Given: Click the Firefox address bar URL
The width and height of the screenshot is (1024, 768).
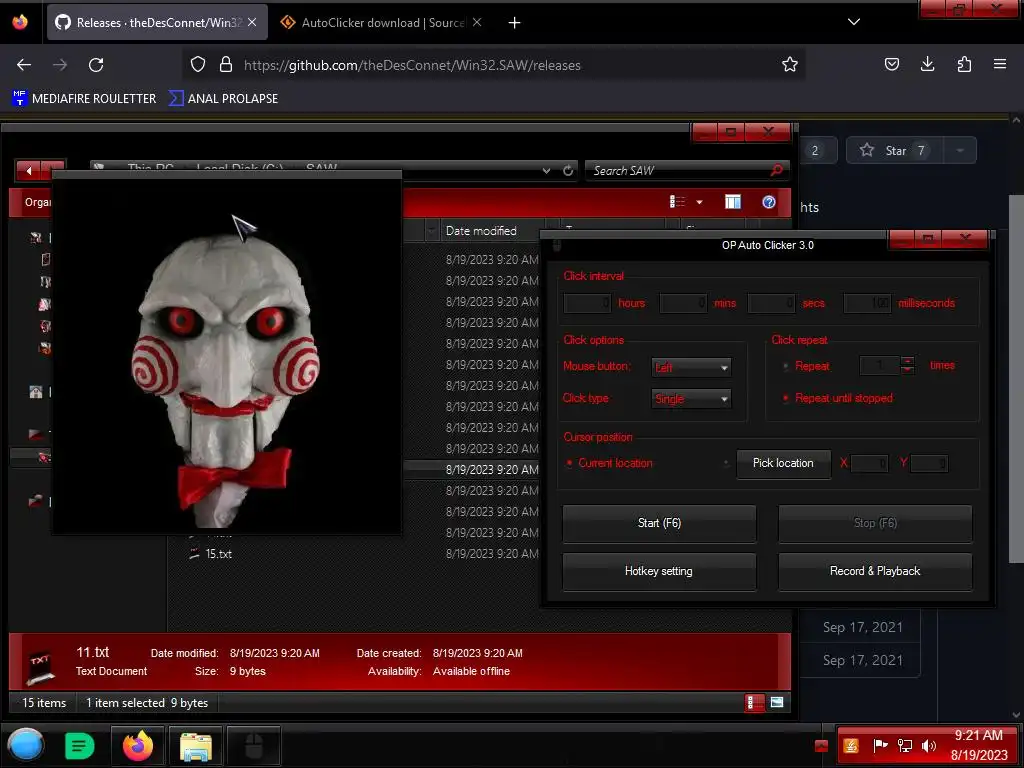Looking at the screenshot, I should coord(412,65).
